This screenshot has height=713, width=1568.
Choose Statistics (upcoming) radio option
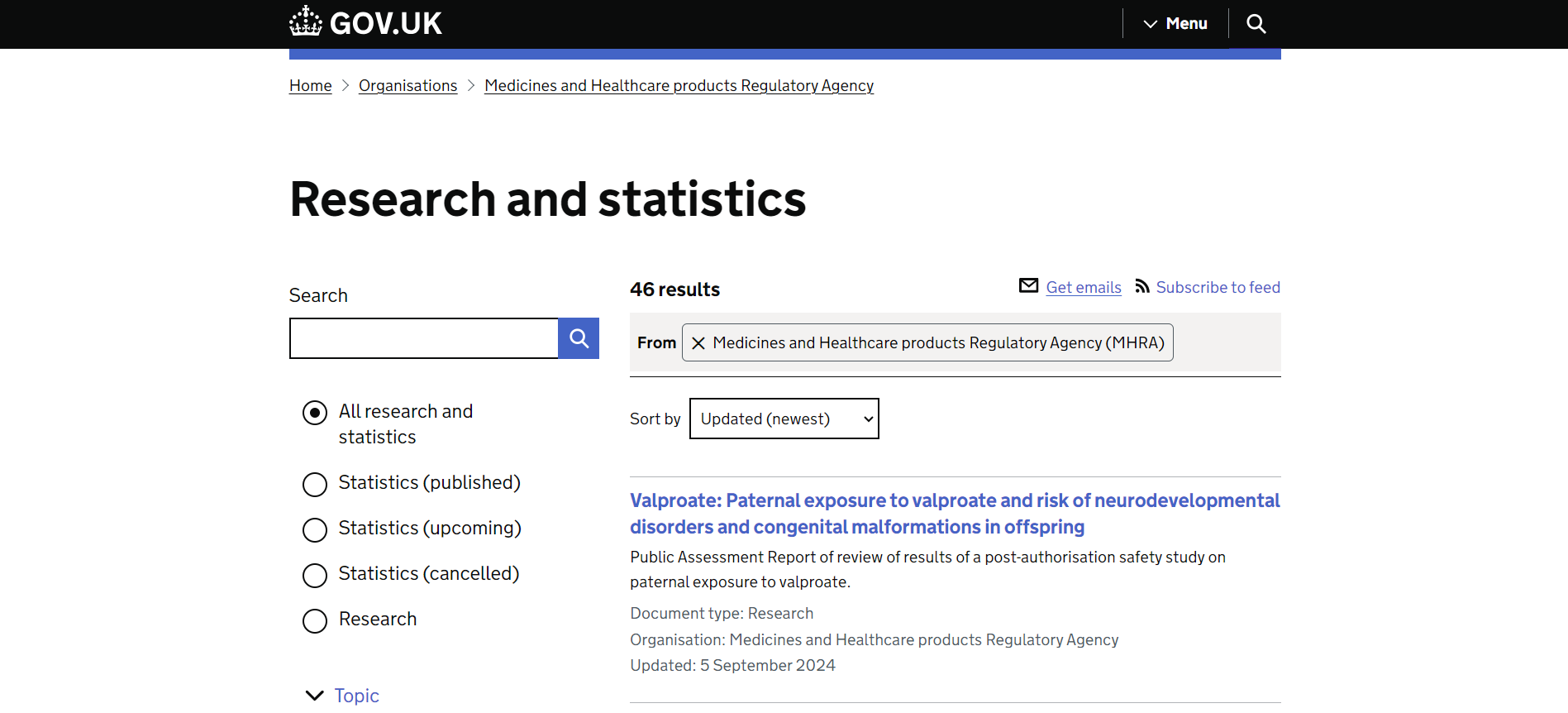[315, 529]
